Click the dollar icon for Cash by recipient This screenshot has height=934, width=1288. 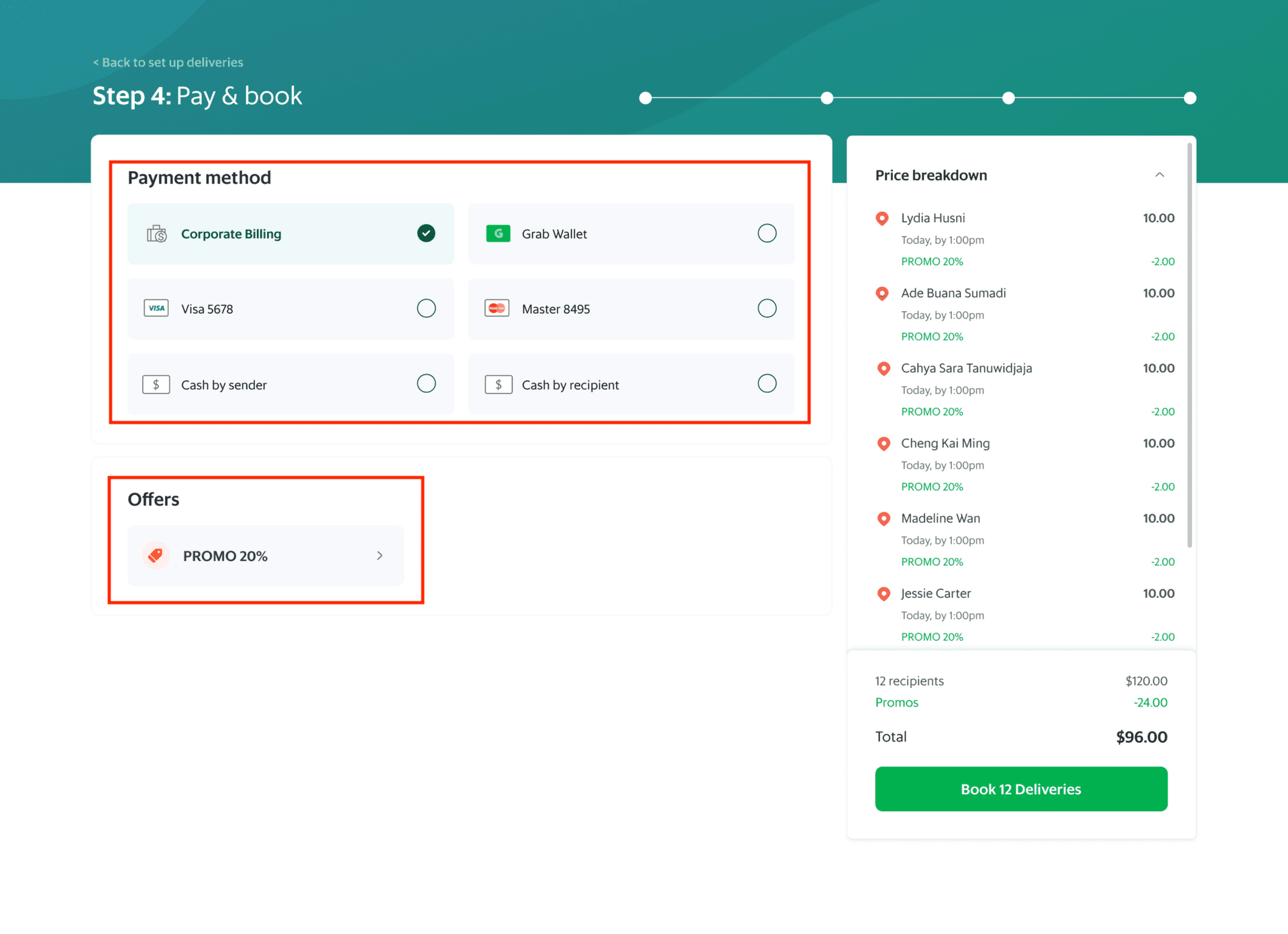(x=498, y=384)
